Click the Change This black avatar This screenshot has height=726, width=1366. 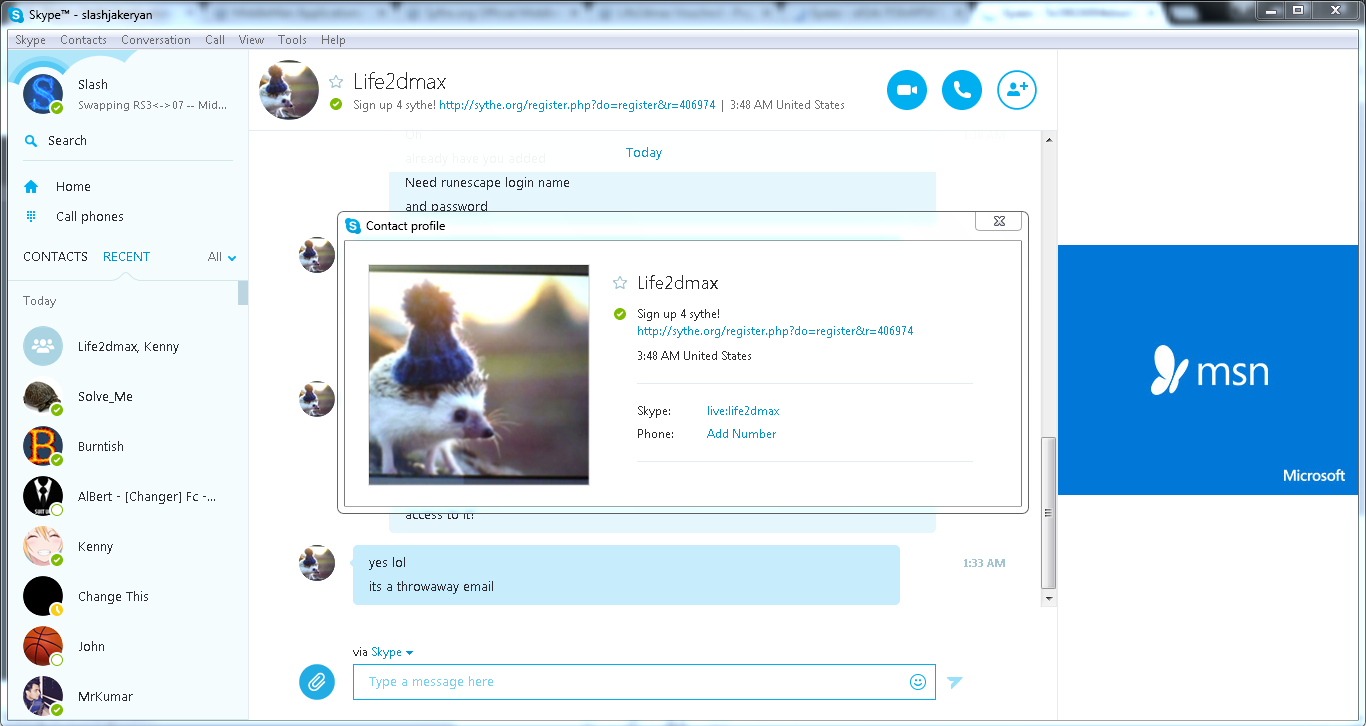click(43, 597)
